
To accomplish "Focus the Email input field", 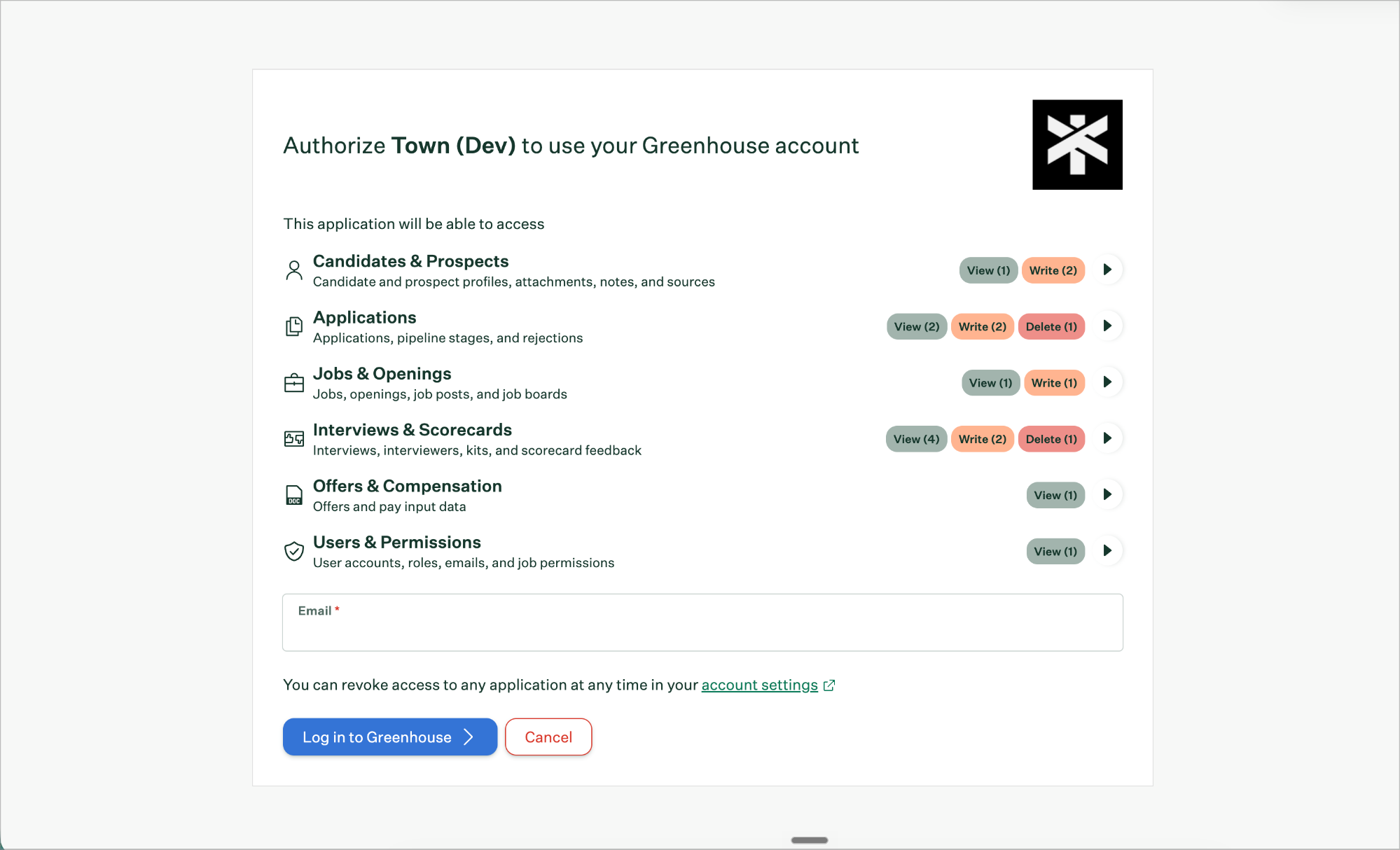I will (702, 622).
